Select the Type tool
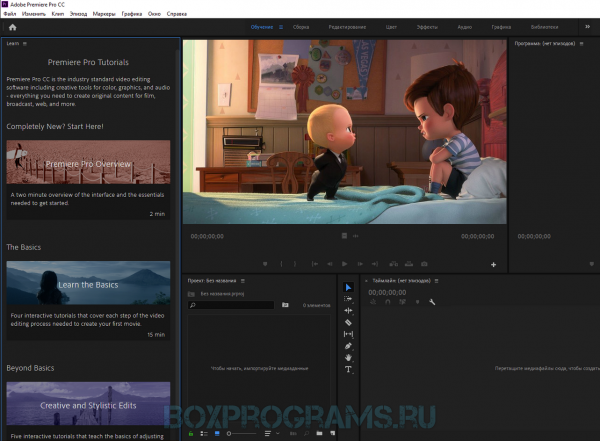Viewport: 600px width, 441px height. click(348, 369)
